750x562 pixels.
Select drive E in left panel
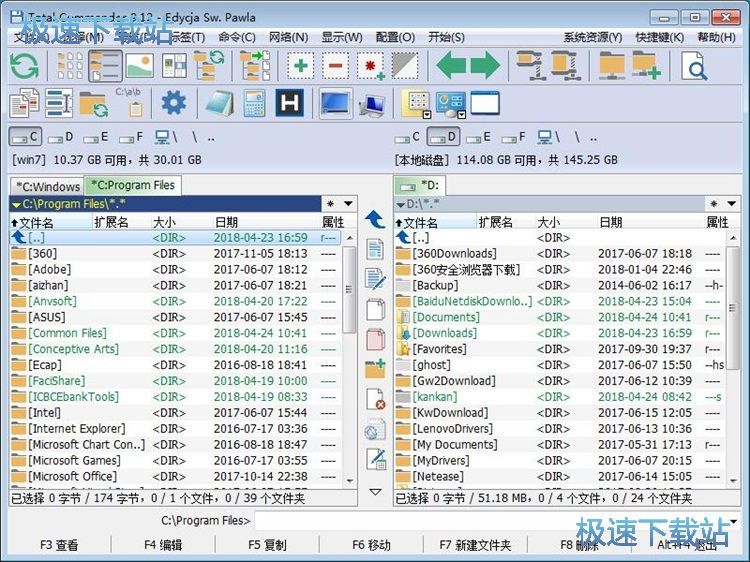coord(96,138)
